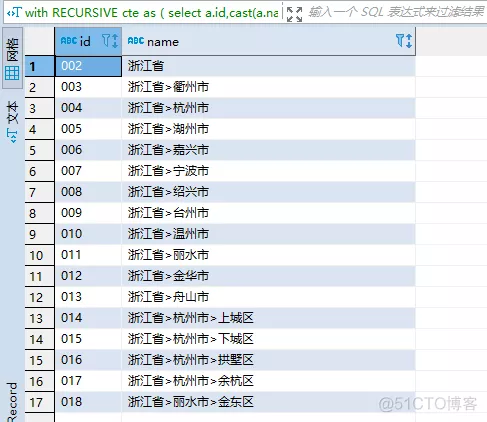Select the cell 浙江省>宁波市
This screenshot has height=422, width=487.
click(x=269, y=171)
